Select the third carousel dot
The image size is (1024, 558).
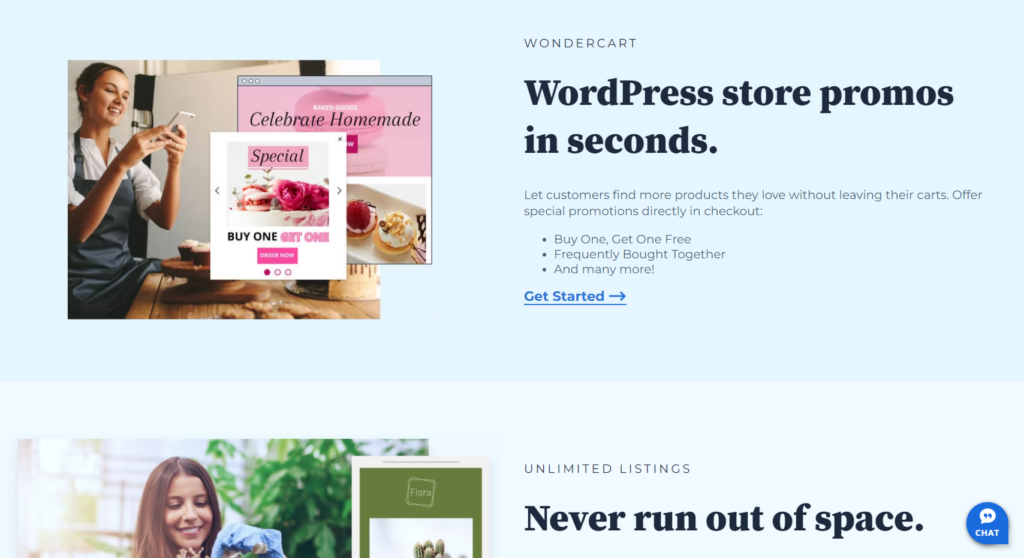[288, 272]
